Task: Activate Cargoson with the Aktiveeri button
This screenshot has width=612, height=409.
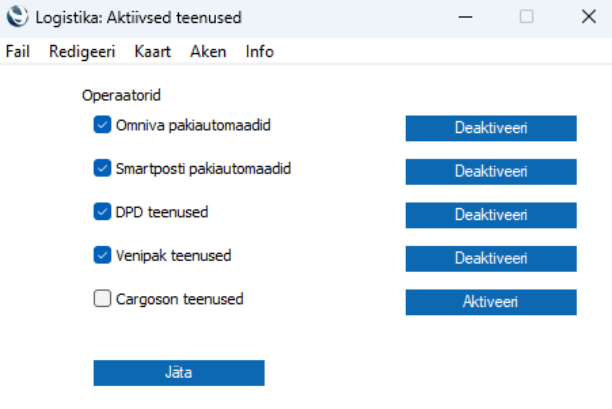Action: (x=491, y=302)
